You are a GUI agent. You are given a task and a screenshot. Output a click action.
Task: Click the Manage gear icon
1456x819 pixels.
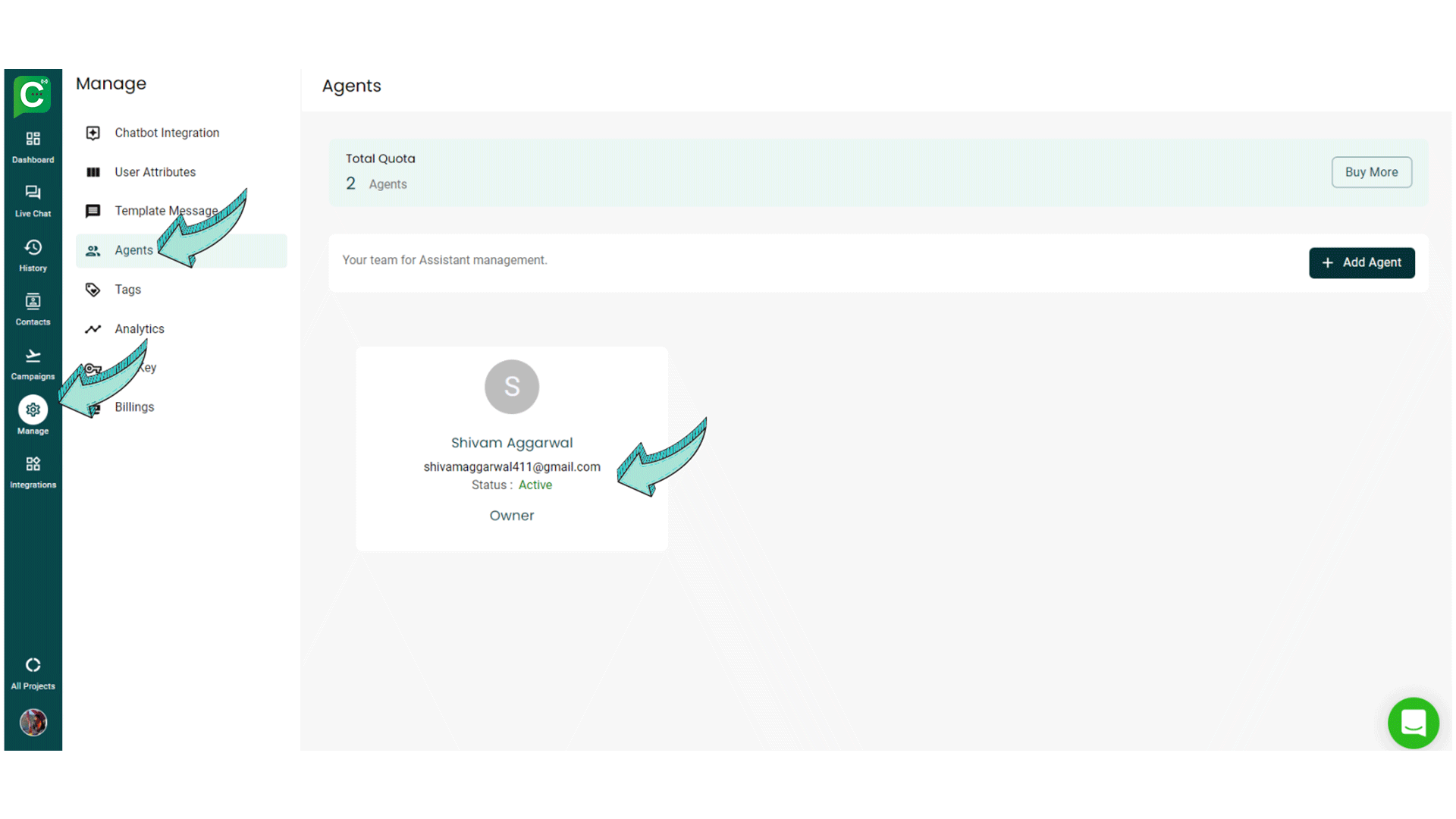(x=33, y=410)
